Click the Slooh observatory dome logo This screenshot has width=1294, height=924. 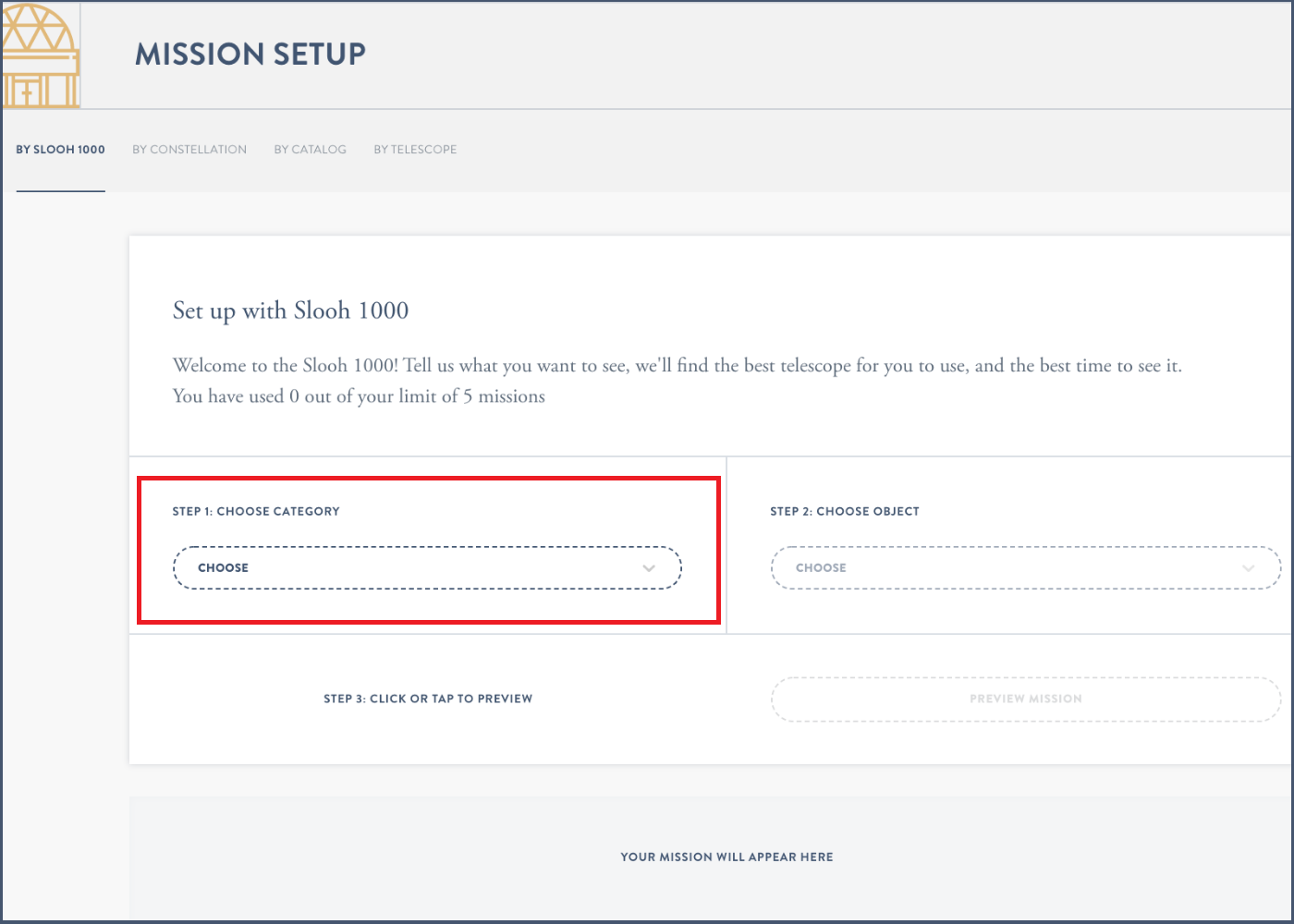point(40,55)
